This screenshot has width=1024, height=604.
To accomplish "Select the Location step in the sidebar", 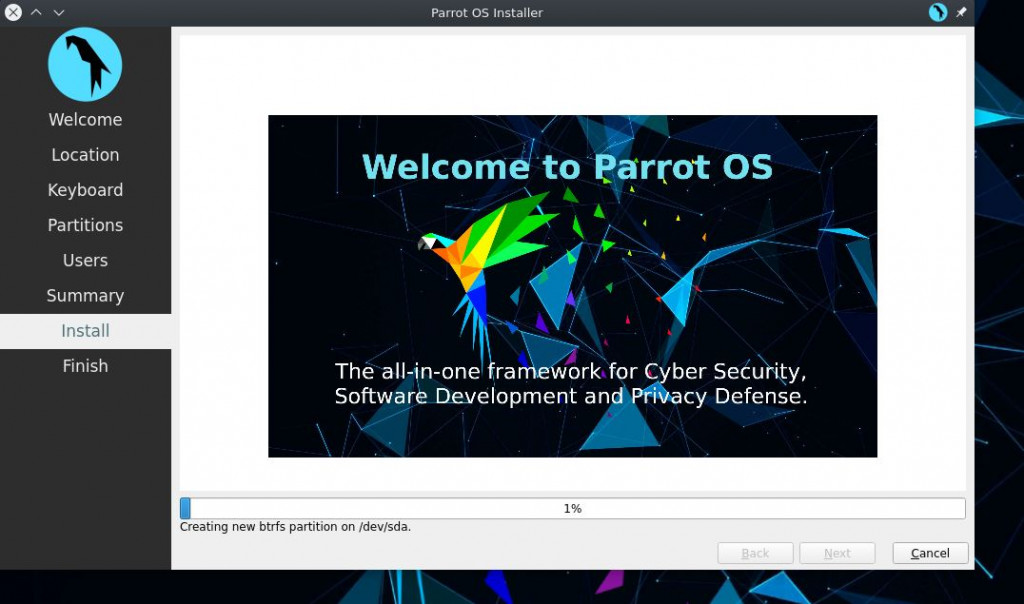I will 86,155.
